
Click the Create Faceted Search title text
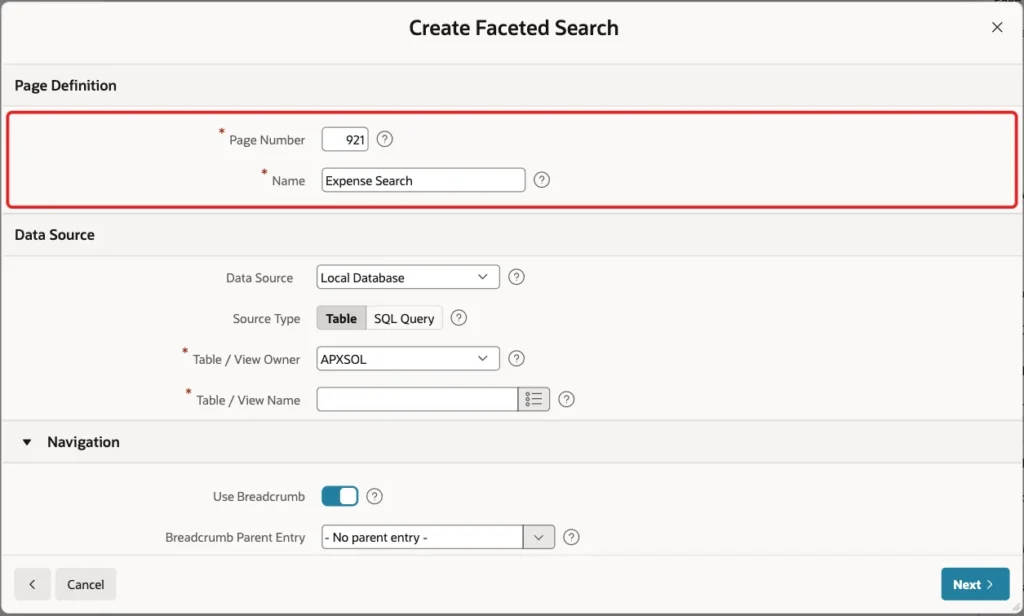click(513, 28)
